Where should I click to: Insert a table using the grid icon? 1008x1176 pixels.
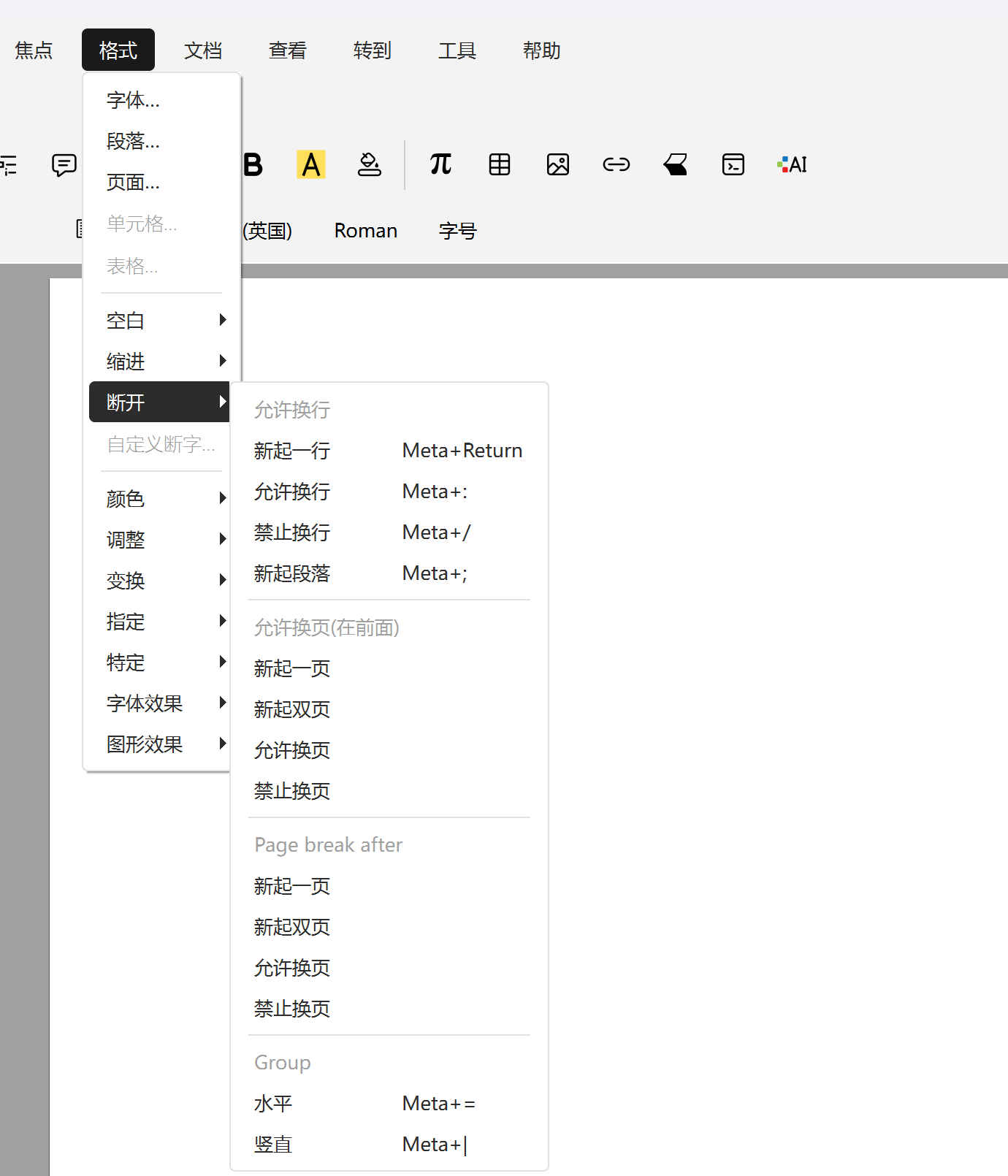[x=500, y=165]
